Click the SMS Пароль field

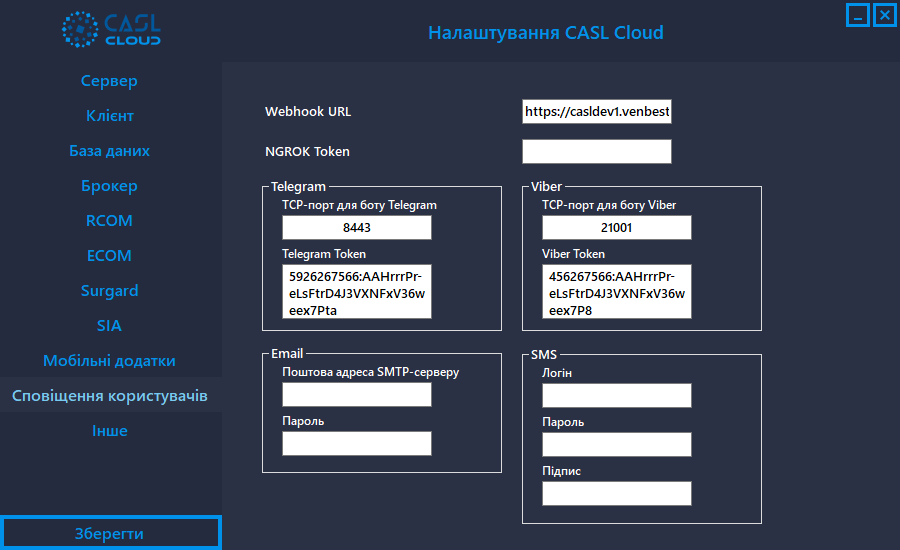tap(616, 444)
